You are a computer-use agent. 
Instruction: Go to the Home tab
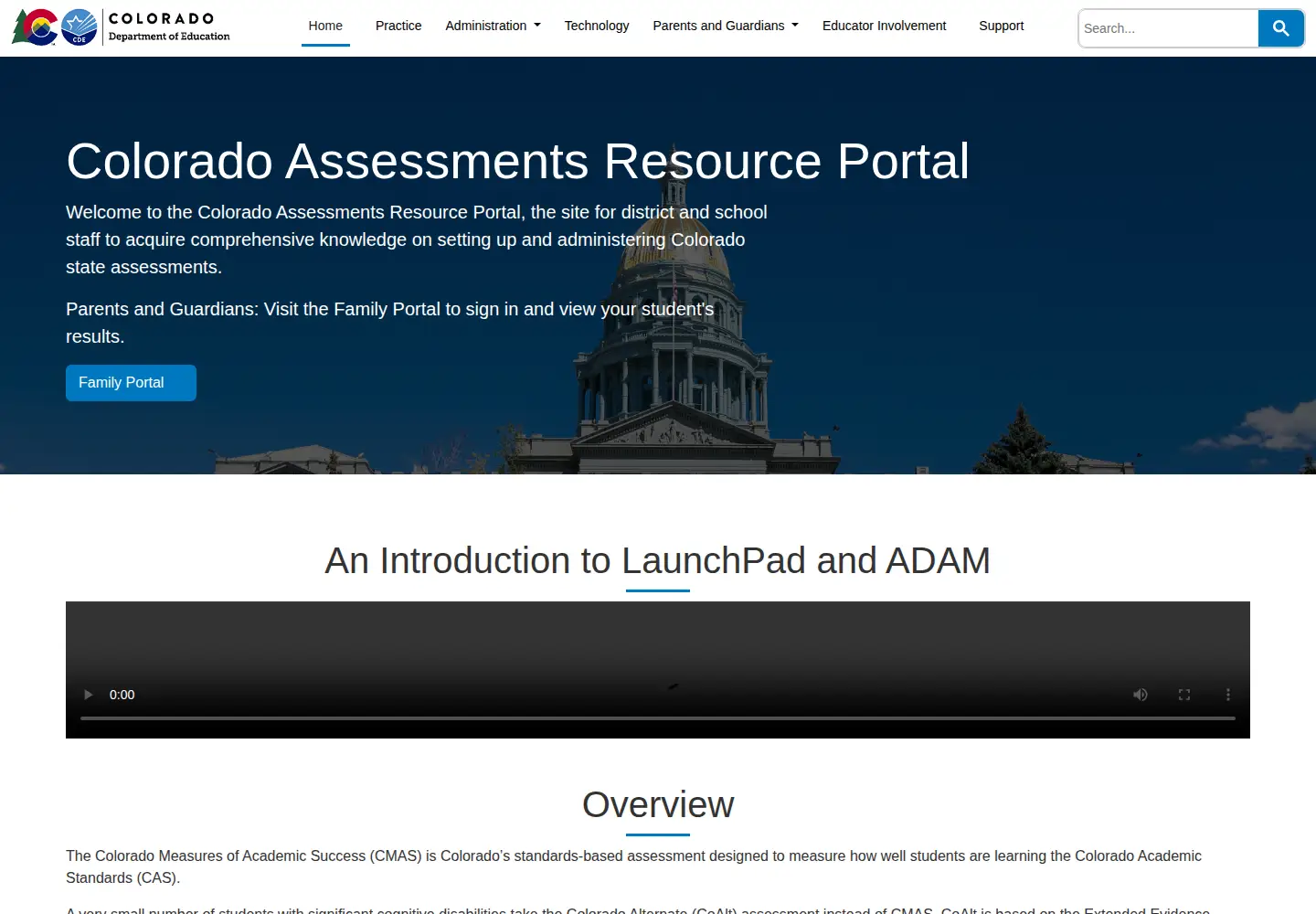325,26
